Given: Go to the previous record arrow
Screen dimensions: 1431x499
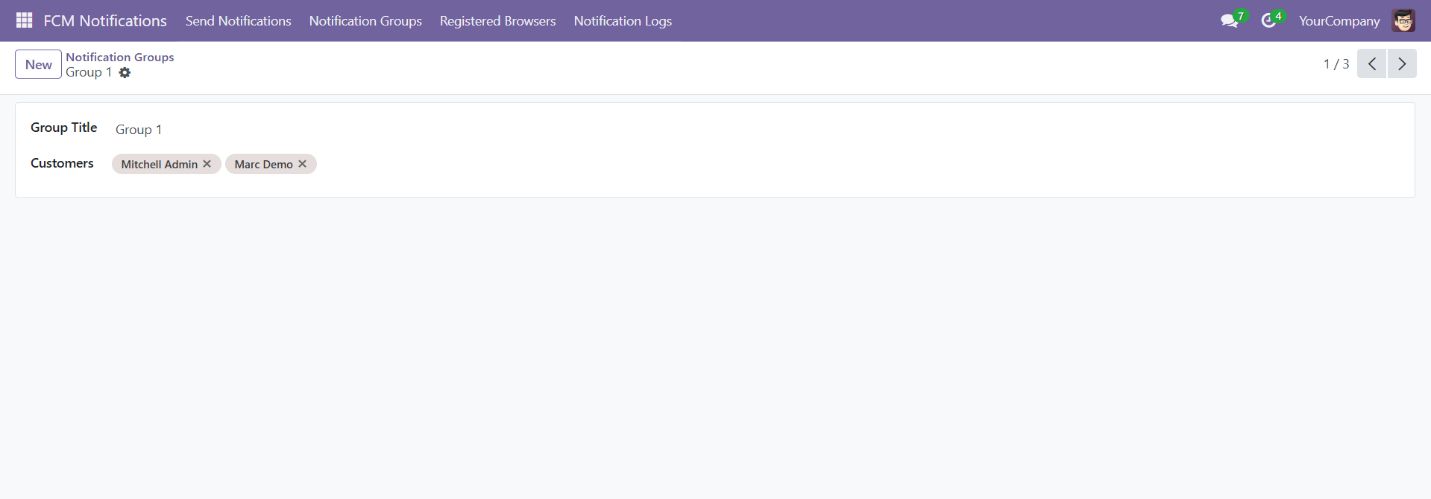Looking at the screenshot, I should (1371, 64).
